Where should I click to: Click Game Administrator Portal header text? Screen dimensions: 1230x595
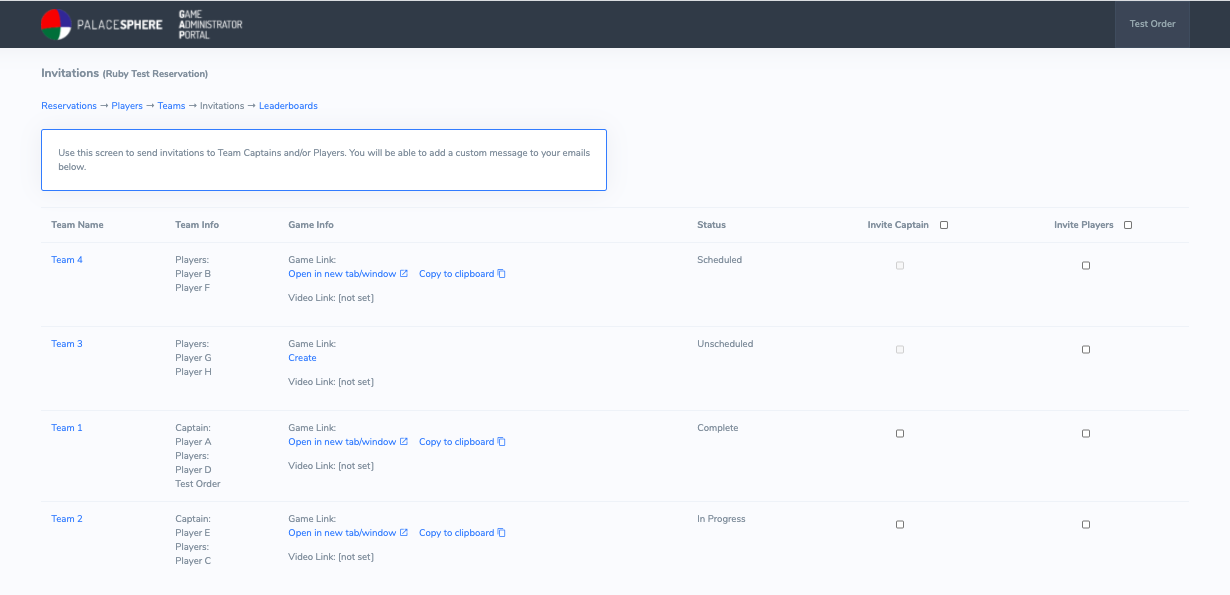[x=210, y=24]
